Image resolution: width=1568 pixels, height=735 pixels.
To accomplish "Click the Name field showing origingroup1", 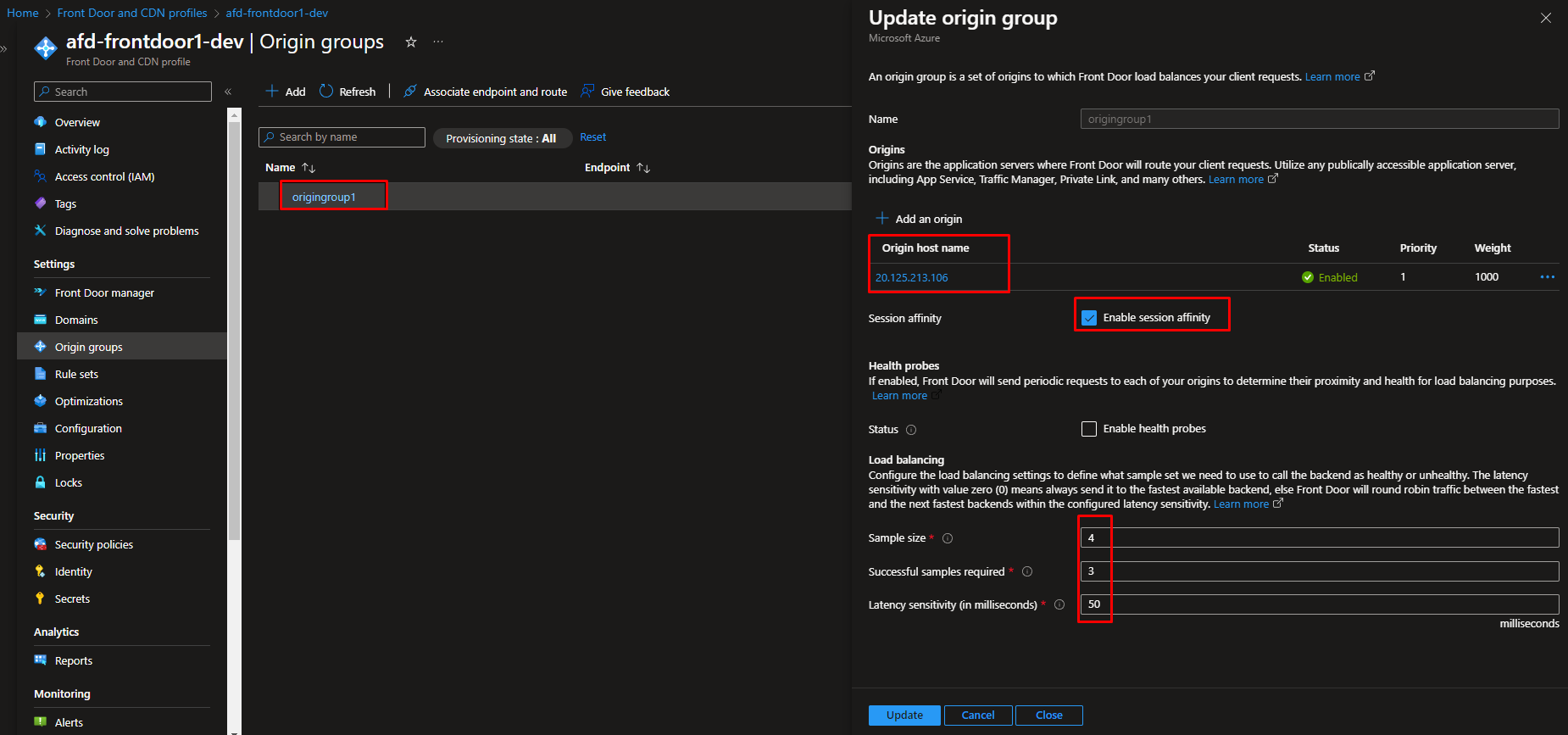I will tap(1320, 119).
